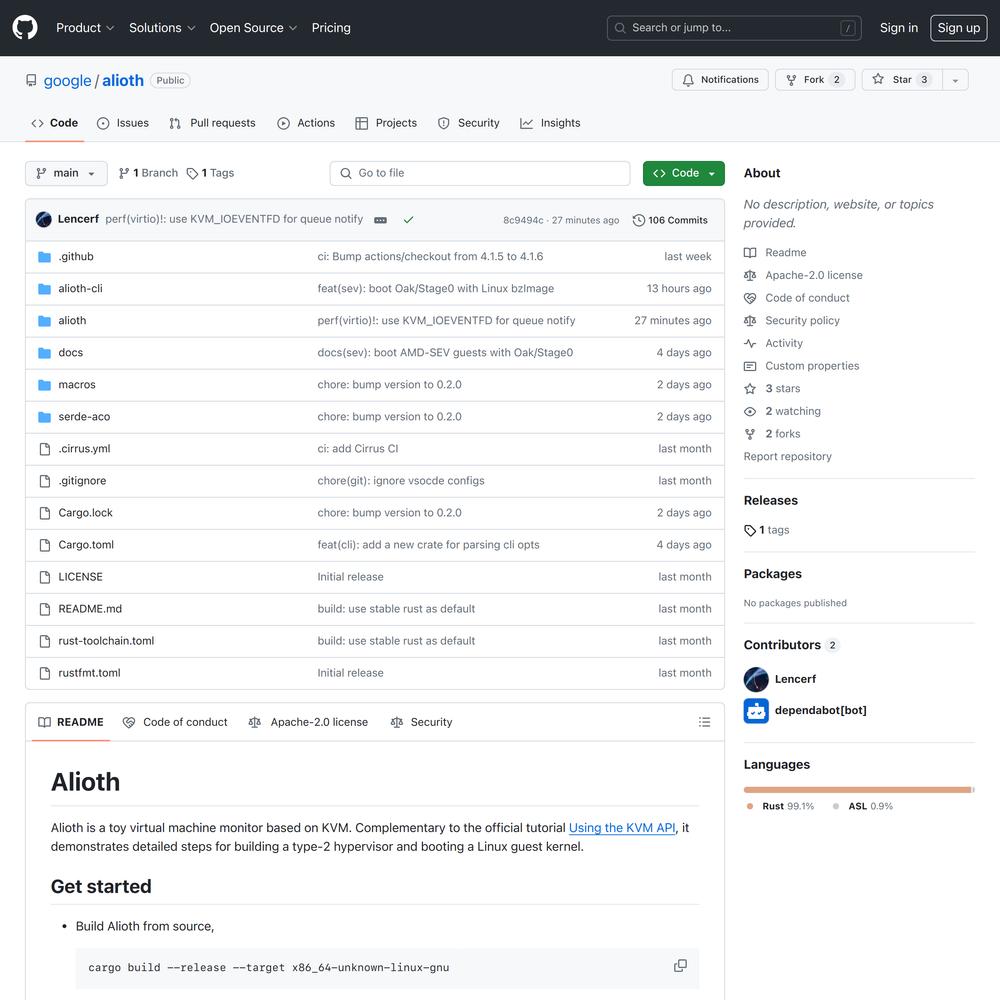The width and height of the screenshot is (1000, 1000).
Task: Click the Go to file search box
Action: coord(480,173)
